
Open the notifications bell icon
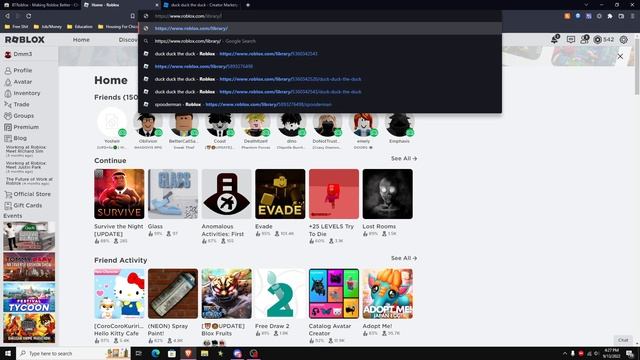554,40
